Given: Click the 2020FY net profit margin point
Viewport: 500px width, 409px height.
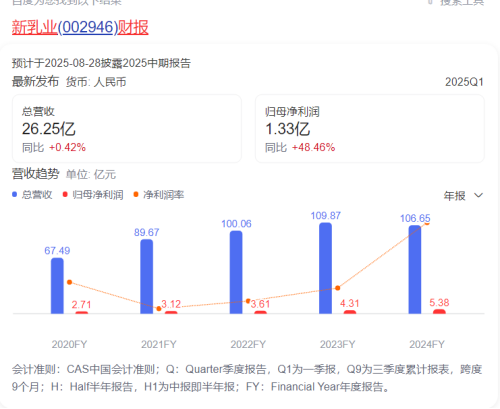Looking at the screenshot, I should pos(69,282).
